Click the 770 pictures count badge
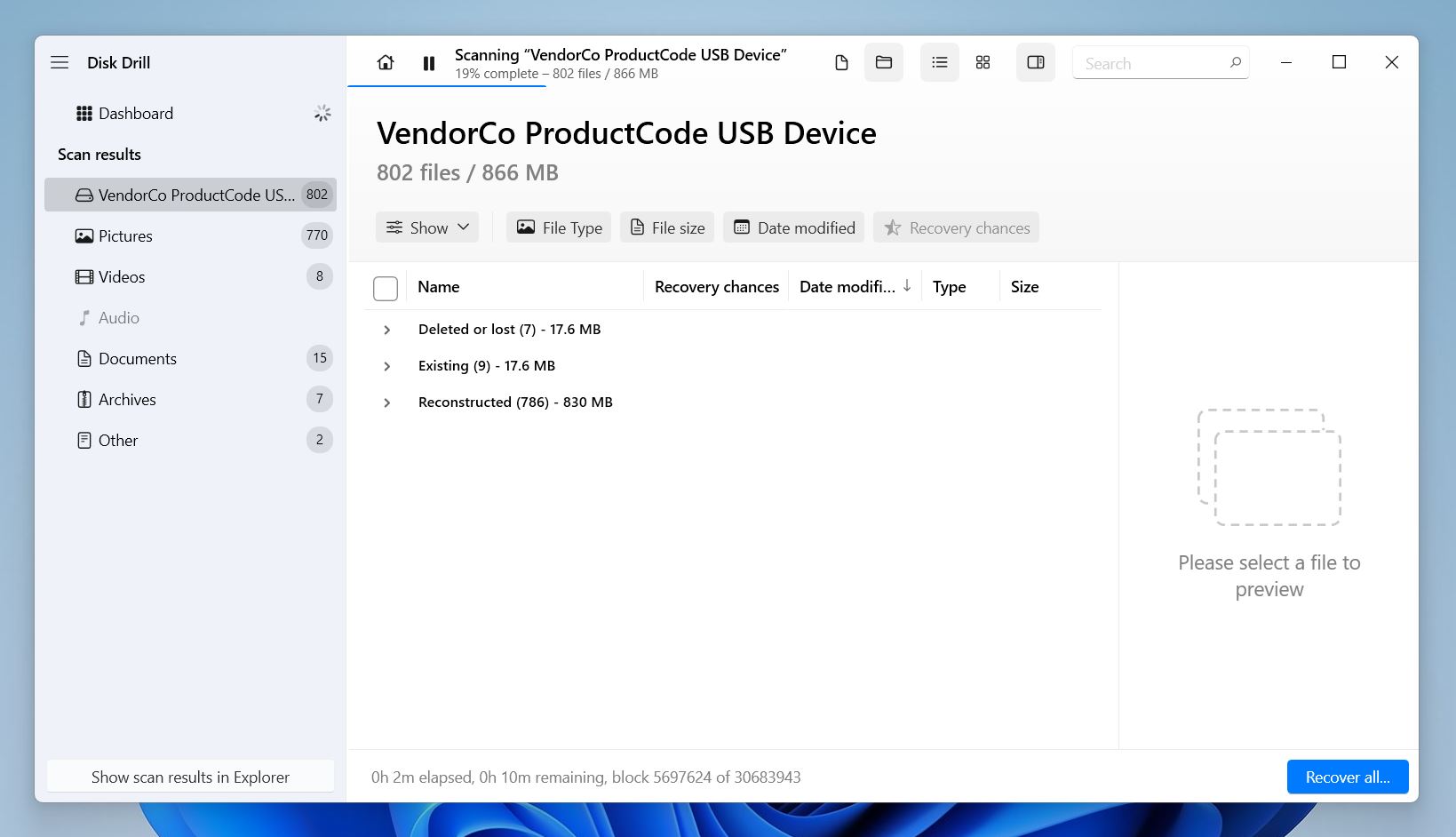This screenshot has height=837, width=1456. (317, 235)
